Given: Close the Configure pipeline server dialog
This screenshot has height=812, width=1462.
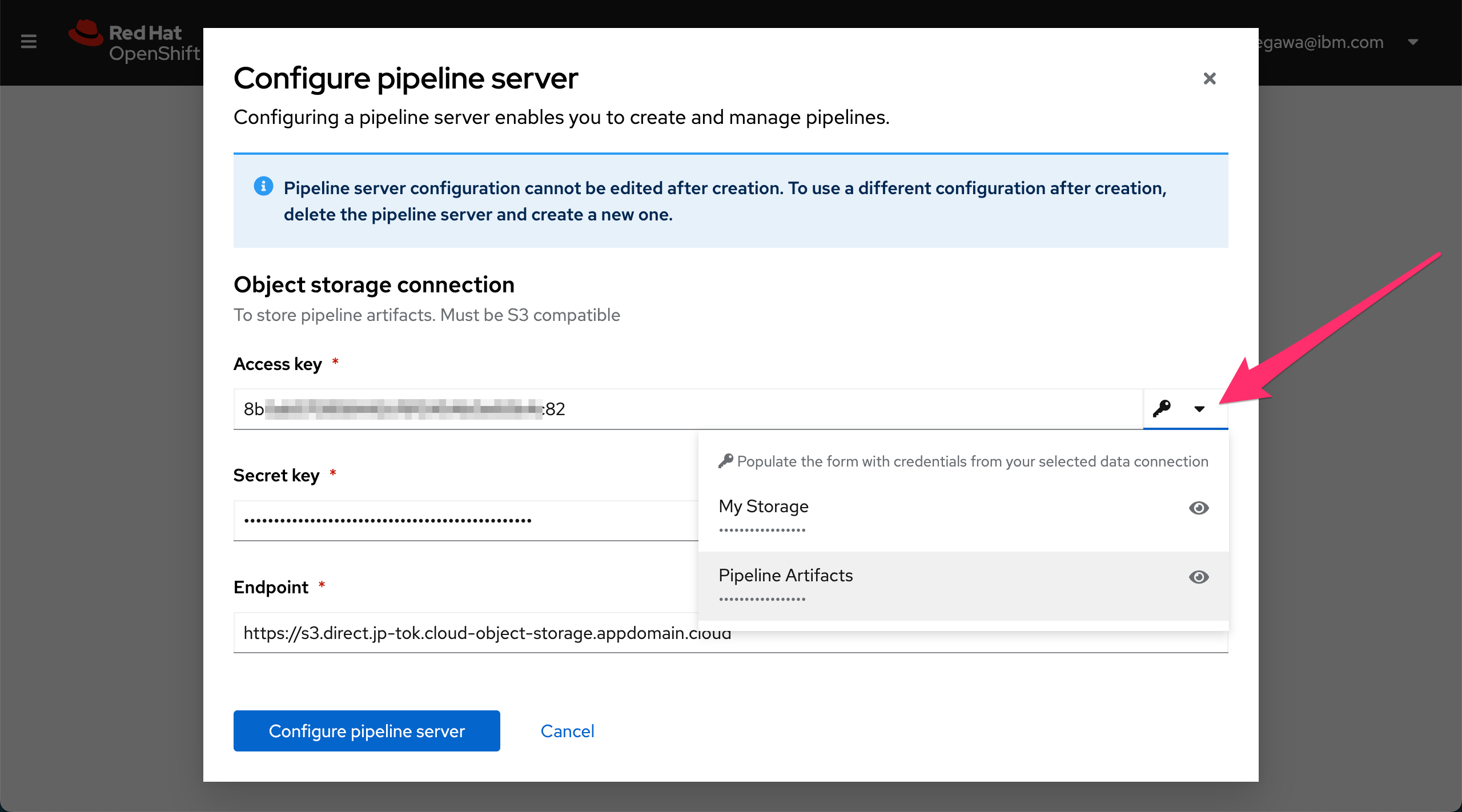Looking at the screenshot, I should tap(1209, 78).
